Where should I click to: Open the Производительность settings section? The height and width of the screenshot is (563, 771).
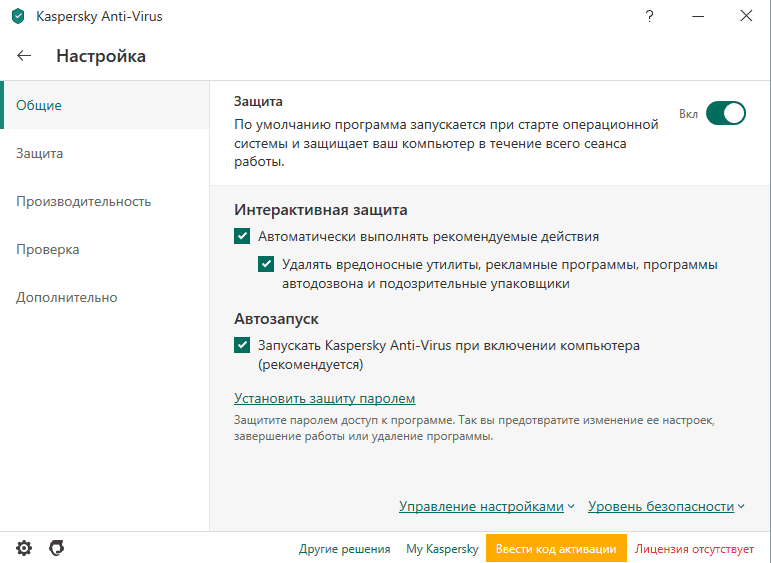84,201
